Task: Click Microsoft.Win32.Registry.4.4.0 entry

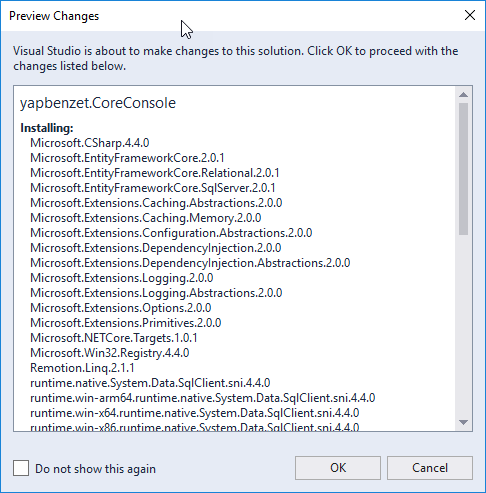Action: [x=110, y=353]
